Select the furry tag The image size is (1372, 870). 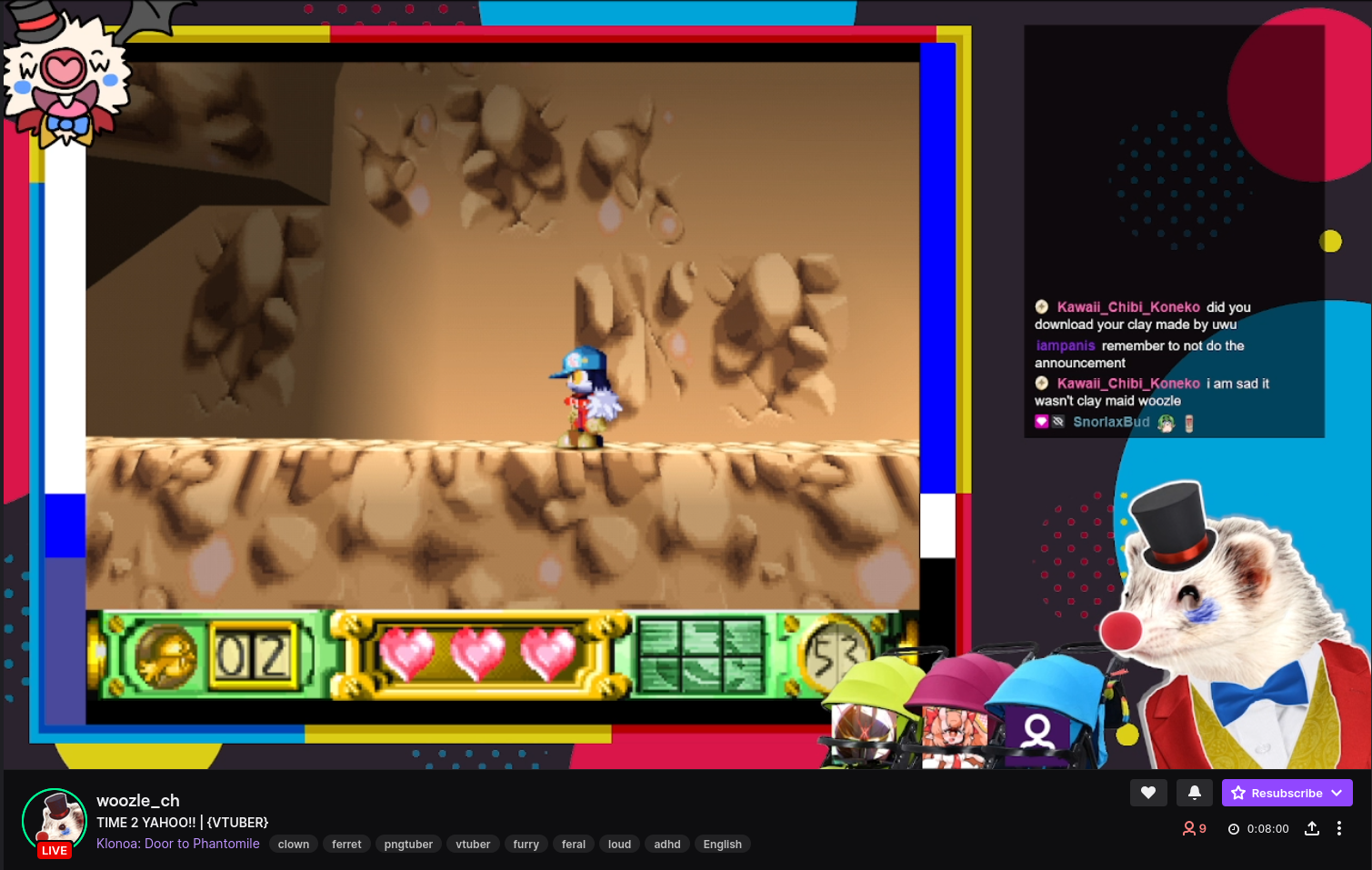coord(526,845)
